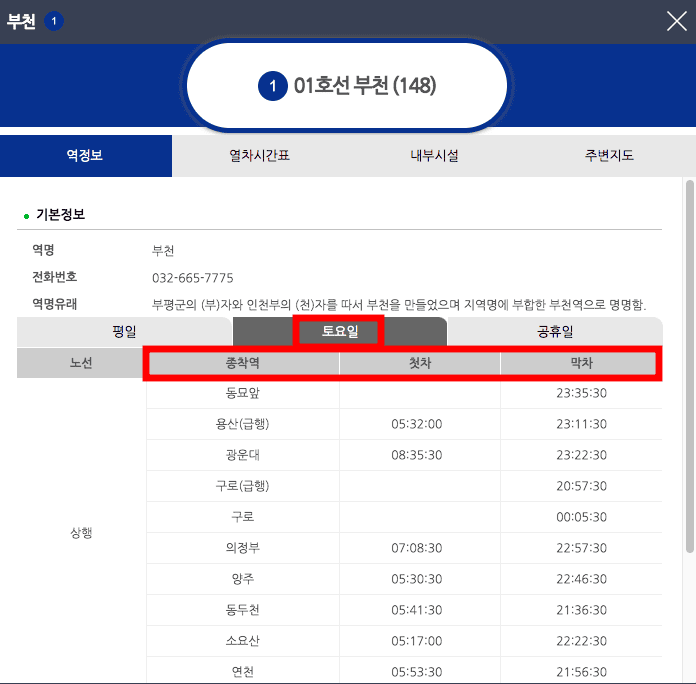Click the 역명 field label

[43, 250]
